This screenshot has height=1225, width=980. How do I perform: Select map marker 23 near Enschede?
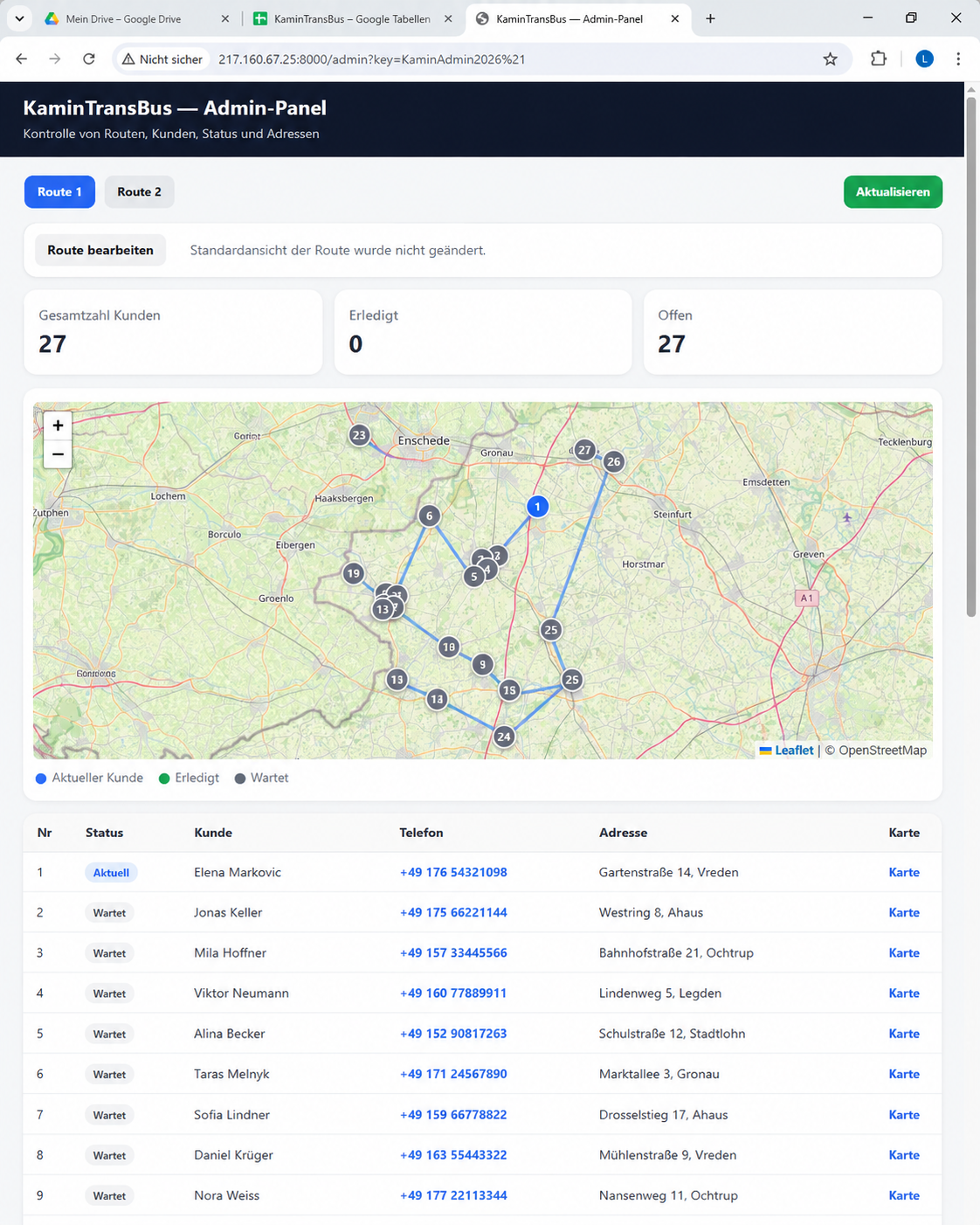[359, 435]
